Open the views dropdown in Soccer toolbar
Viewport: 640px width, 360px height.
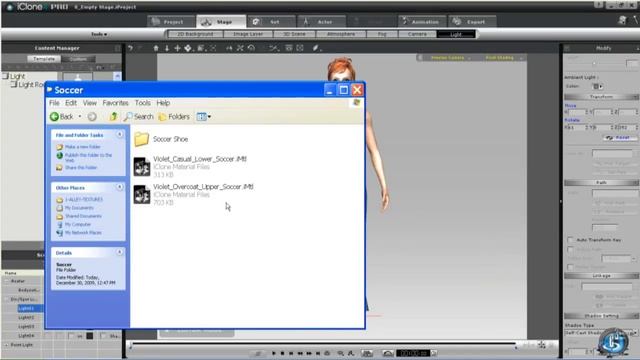pyautogui.click(x=204, y=117)
